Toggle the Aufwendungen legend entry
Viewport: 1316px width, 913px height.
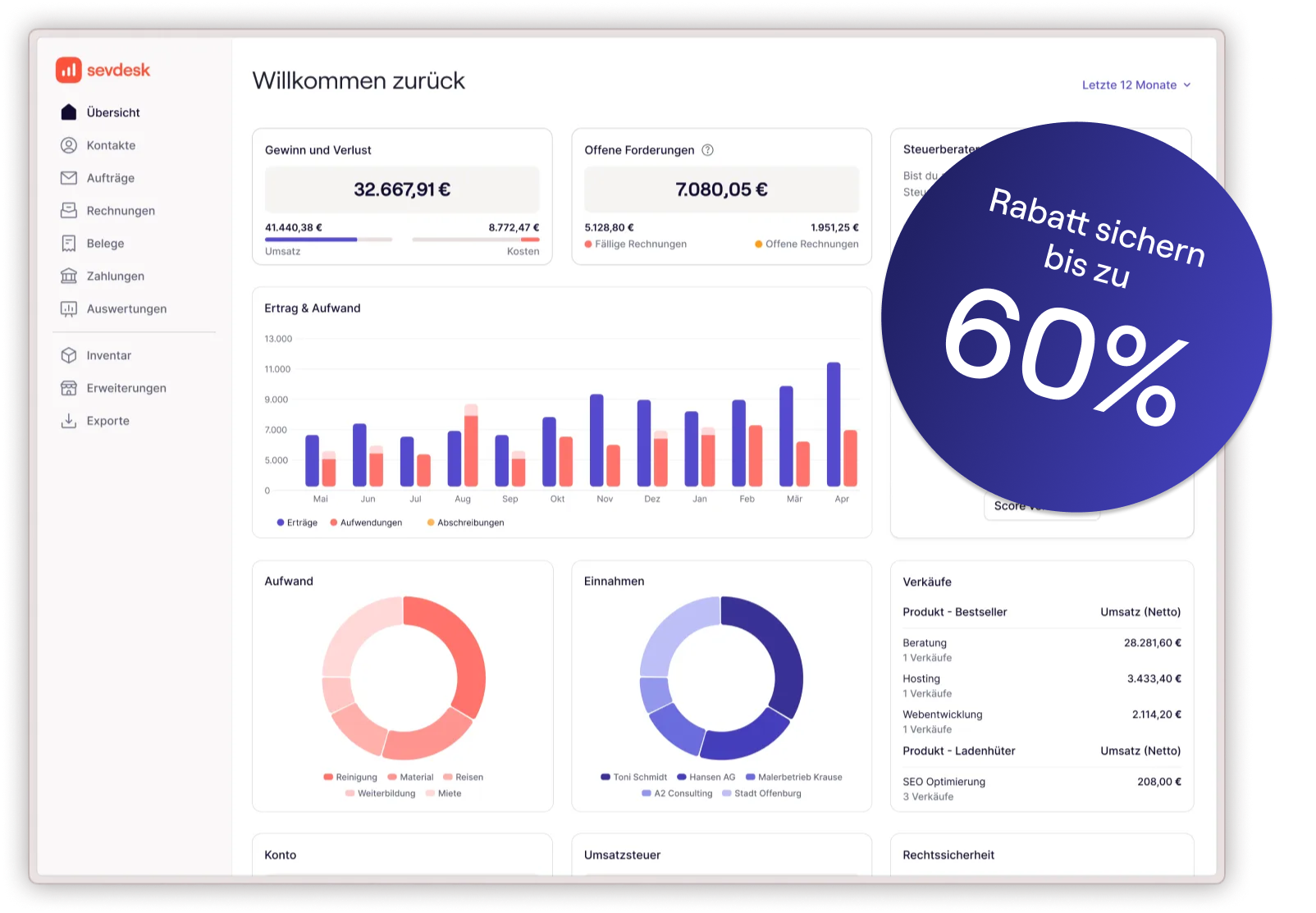[x=366, y=522]
